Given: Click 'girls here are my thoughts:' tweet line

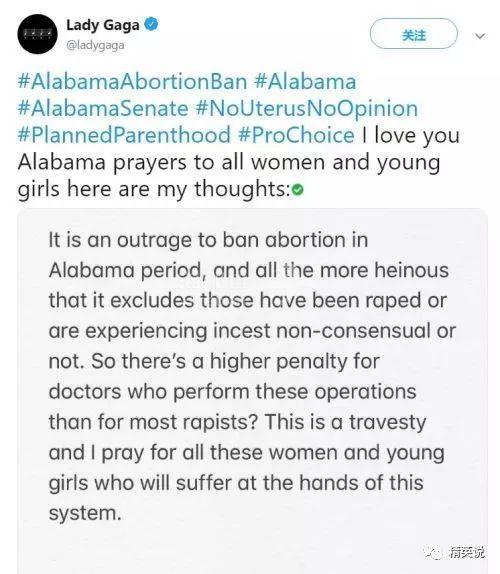Looking at the screenshot, I should [x=154, y=189].
